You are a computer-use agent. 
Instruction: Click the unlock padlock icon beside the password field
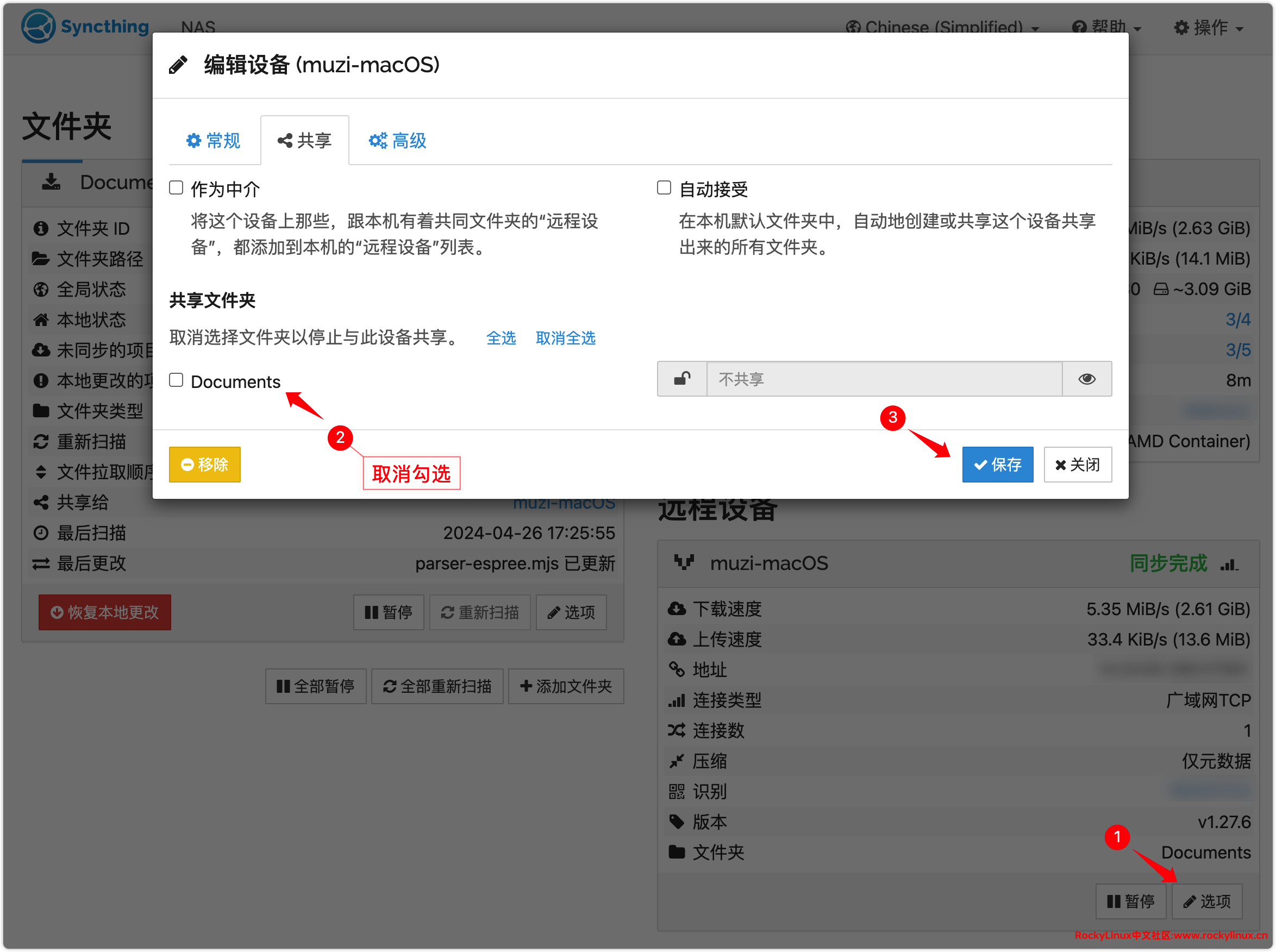[x=682, y=379]
